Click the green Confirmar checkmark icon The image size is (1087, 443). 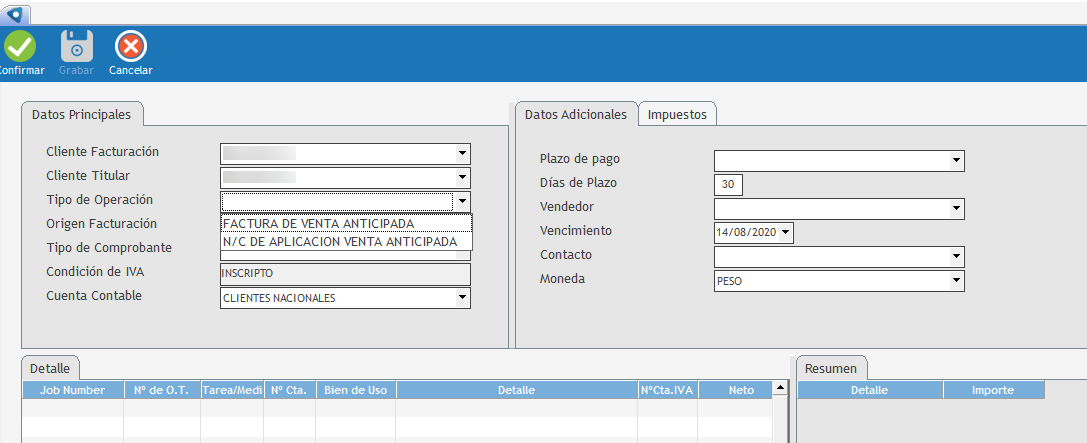(19, 47)
